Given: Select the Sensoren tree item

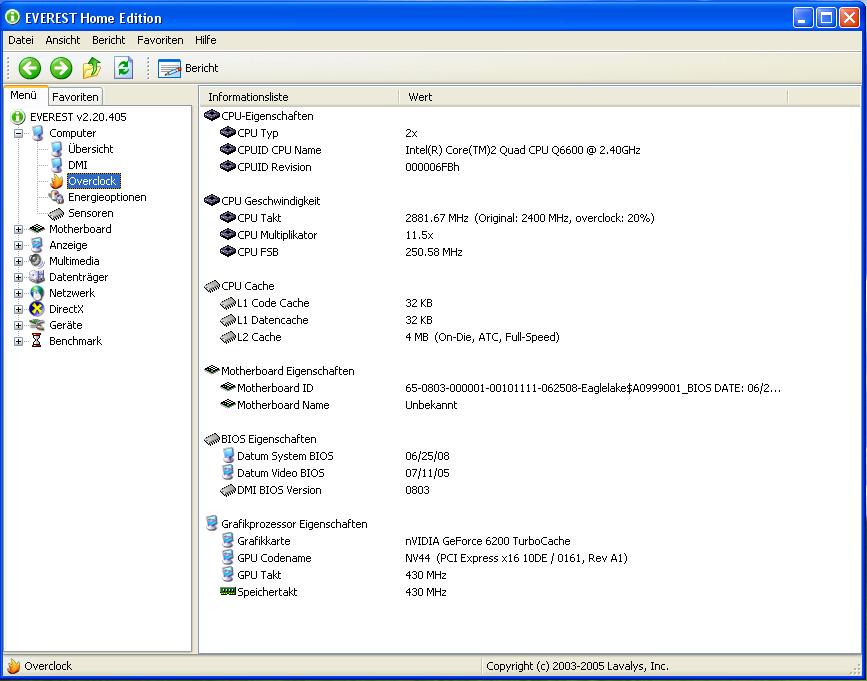Looking at the screenshot, I should coord(91,213).
